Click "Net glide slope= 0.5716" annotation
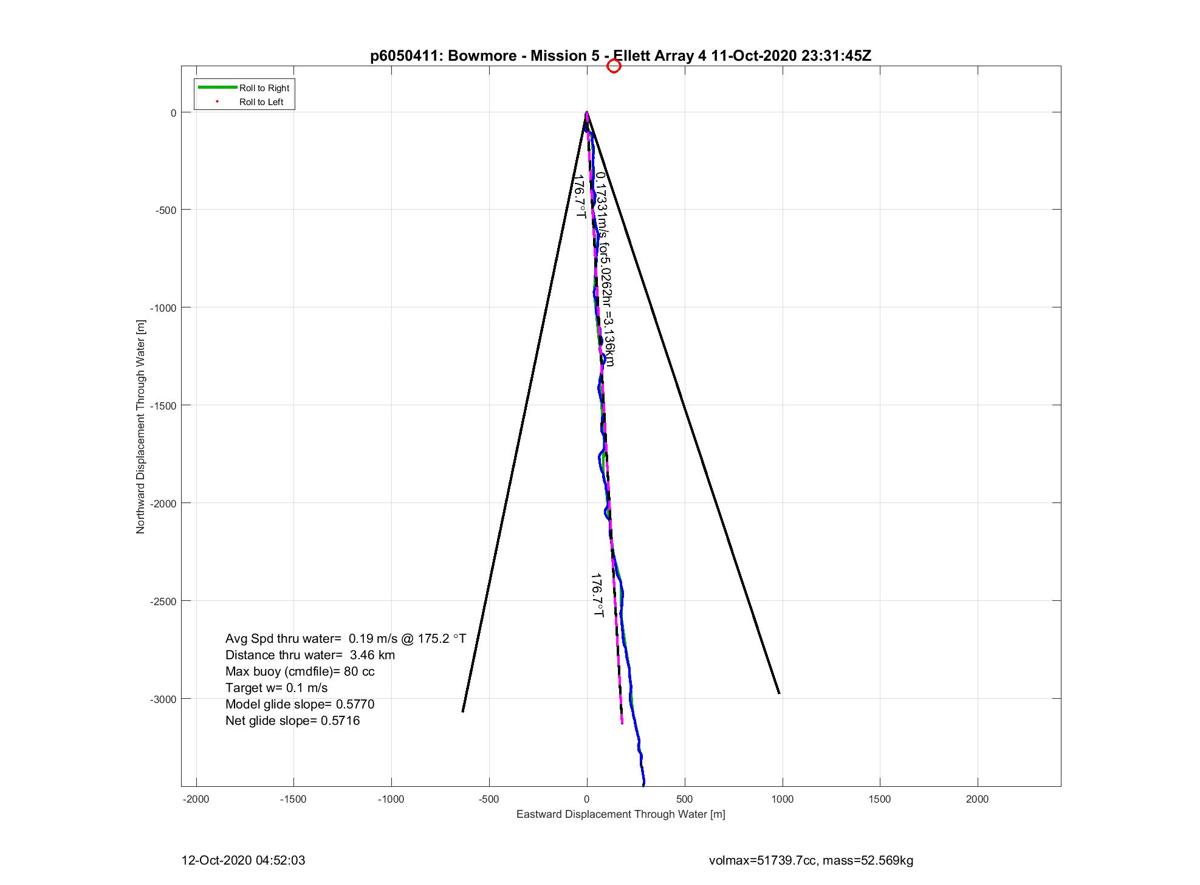Screen dimensions: 1200x885 [292, 720]
